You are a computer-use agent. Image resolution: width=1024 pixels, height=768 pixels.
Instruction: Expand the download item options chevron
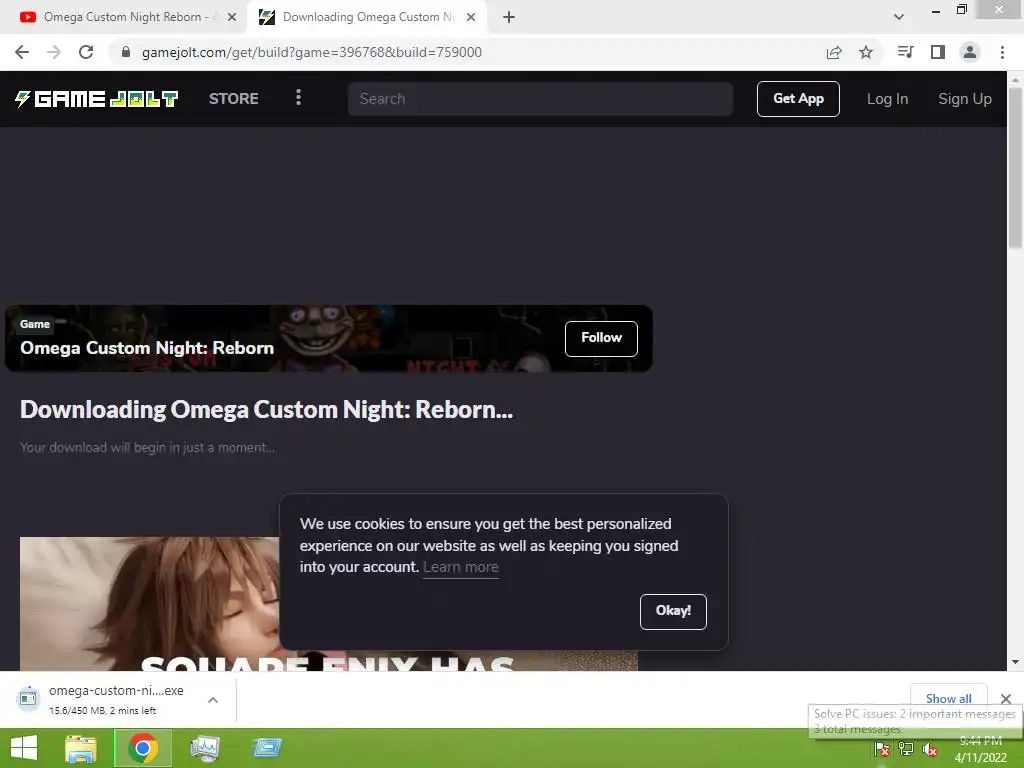pyautogui.click(x=213, y=699)
